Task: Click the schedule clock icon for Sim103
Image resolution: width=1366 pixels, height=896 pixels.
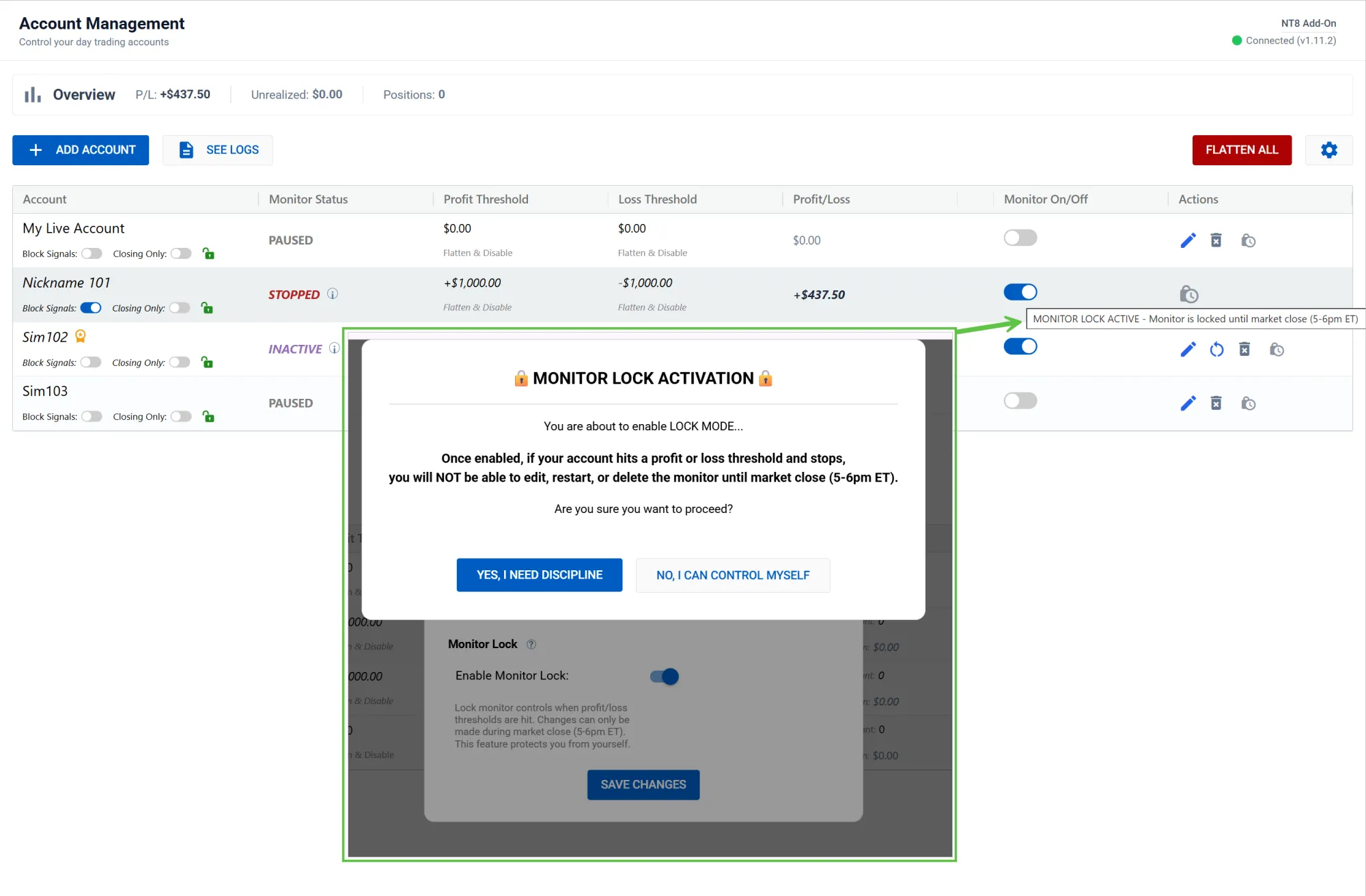Action: click(1248, 404)
